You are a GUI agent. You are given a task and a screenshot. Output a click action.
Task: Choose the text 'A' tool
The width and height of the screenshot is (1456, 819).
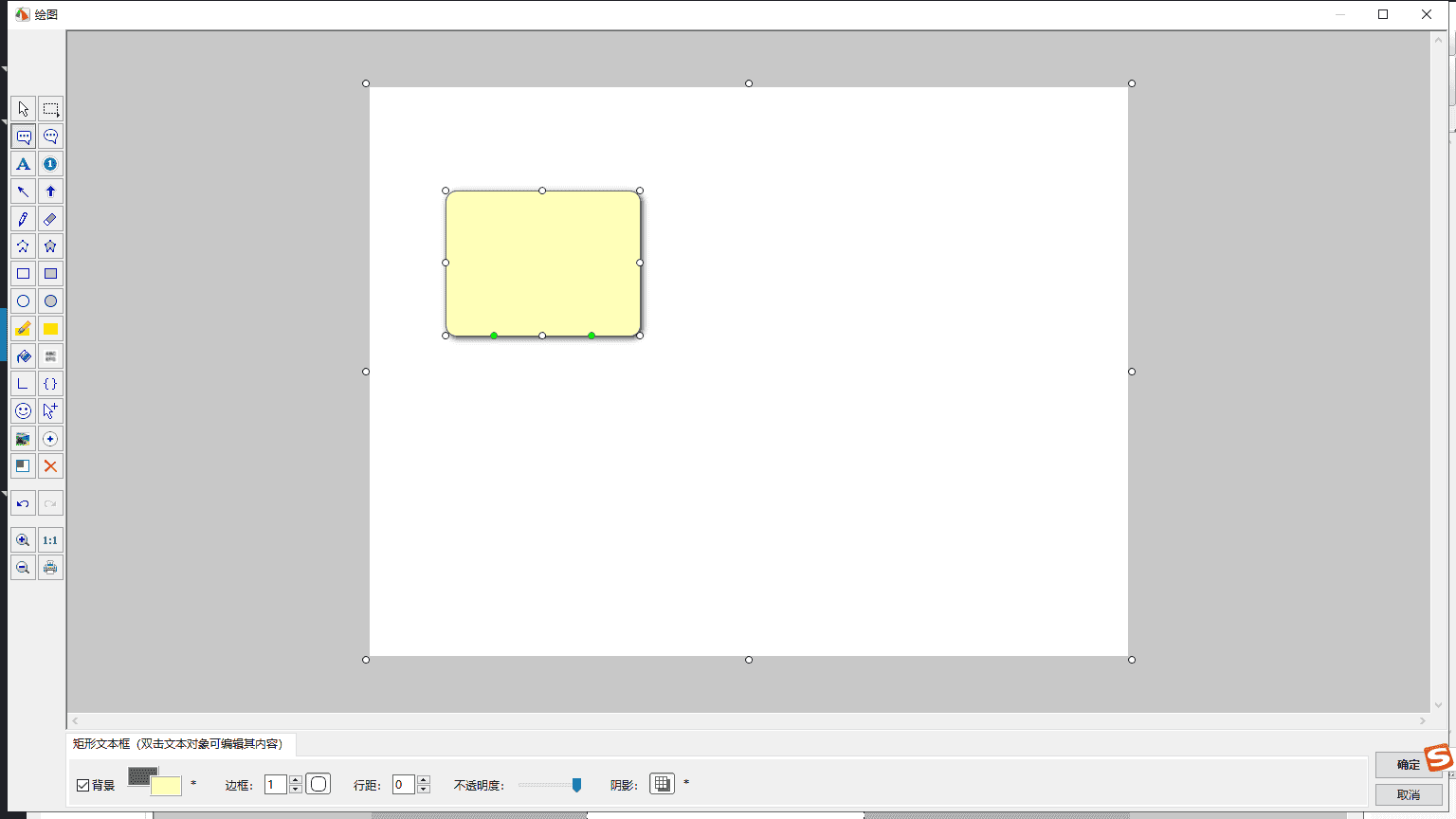point(23,164)
